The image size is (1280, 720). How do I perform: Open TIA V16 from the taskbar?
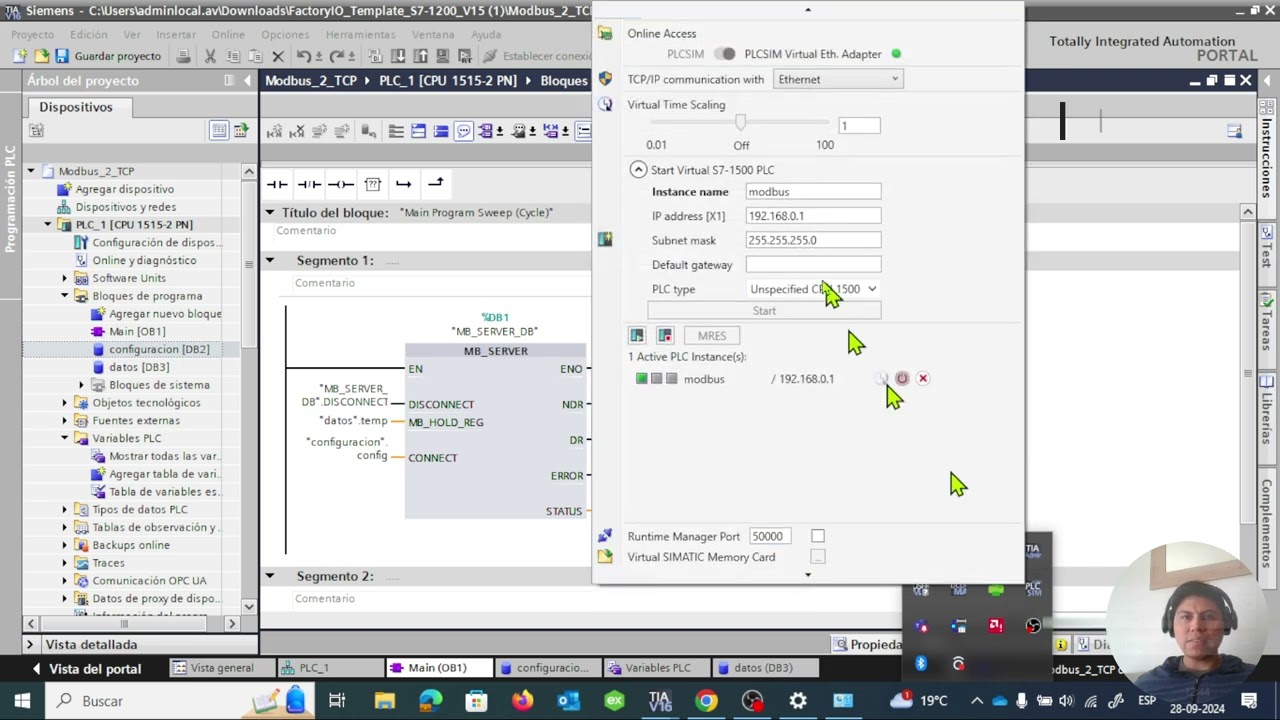(x=660, y=701)
